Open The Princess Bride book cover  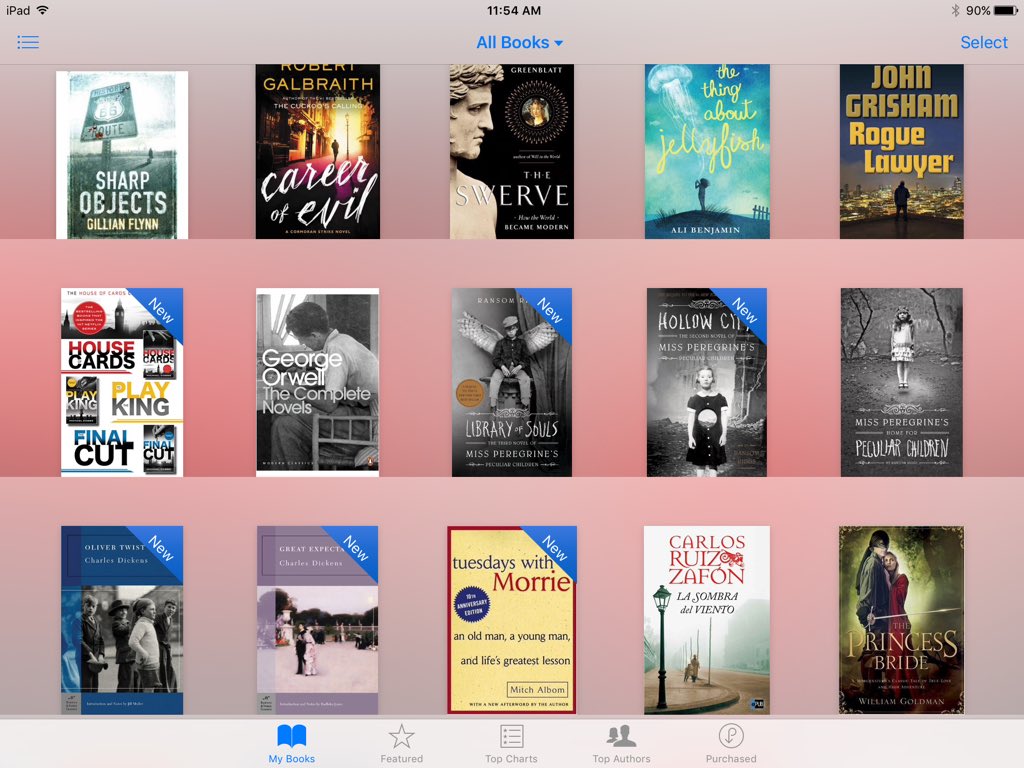(902, 620)
